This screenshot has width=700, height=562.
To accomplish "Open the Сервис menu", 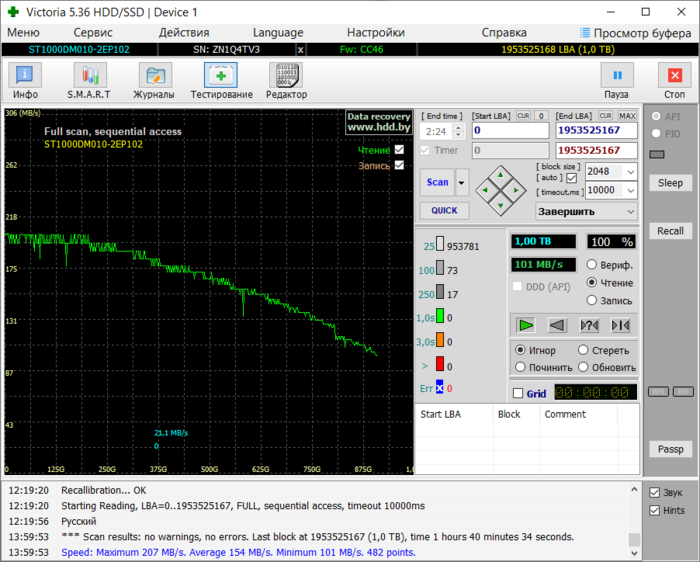I will (93, 32).
